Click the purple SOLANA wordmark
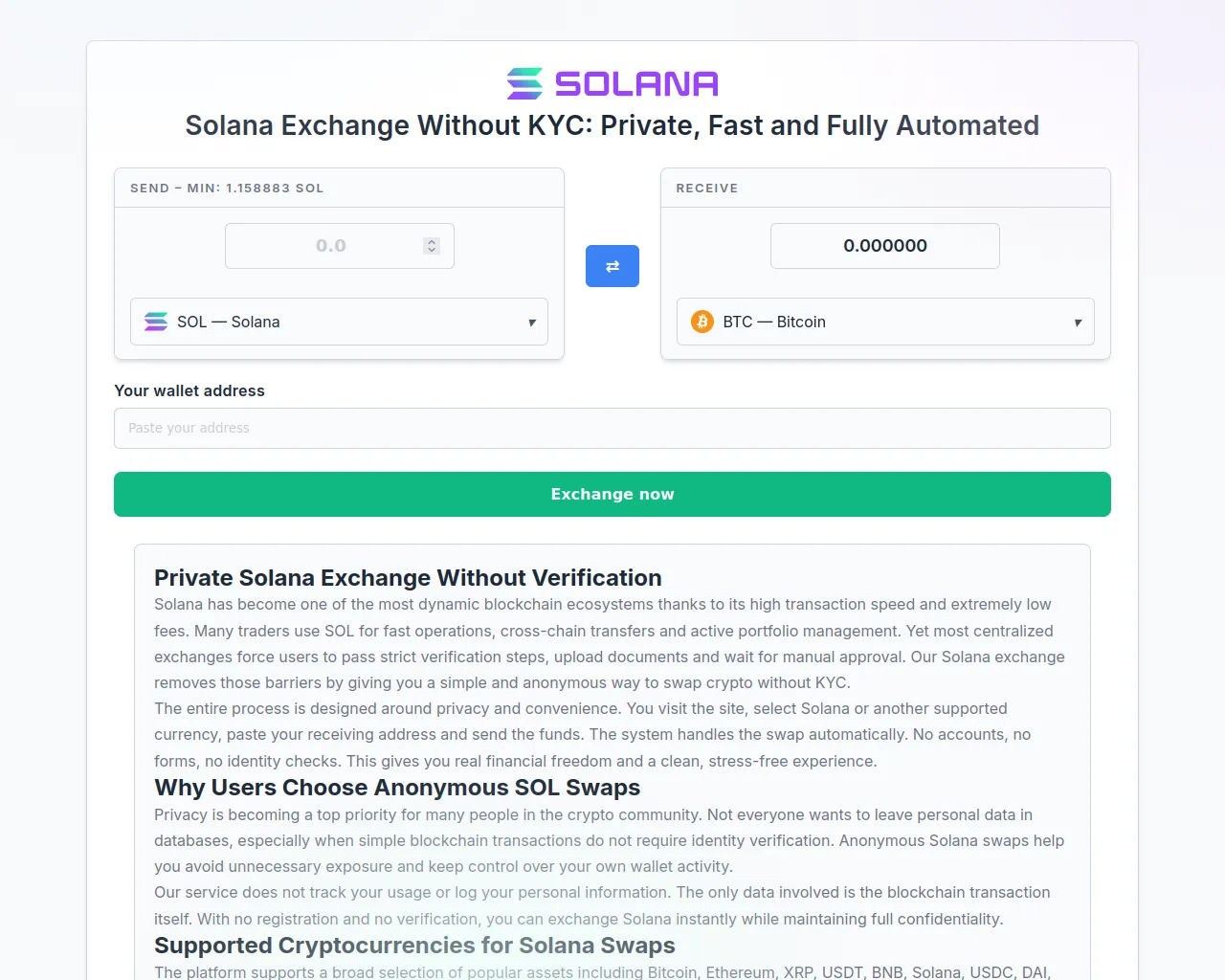The height and width of the screenshot is (980, 1225). pyautogui.click(x=636, y=84)
